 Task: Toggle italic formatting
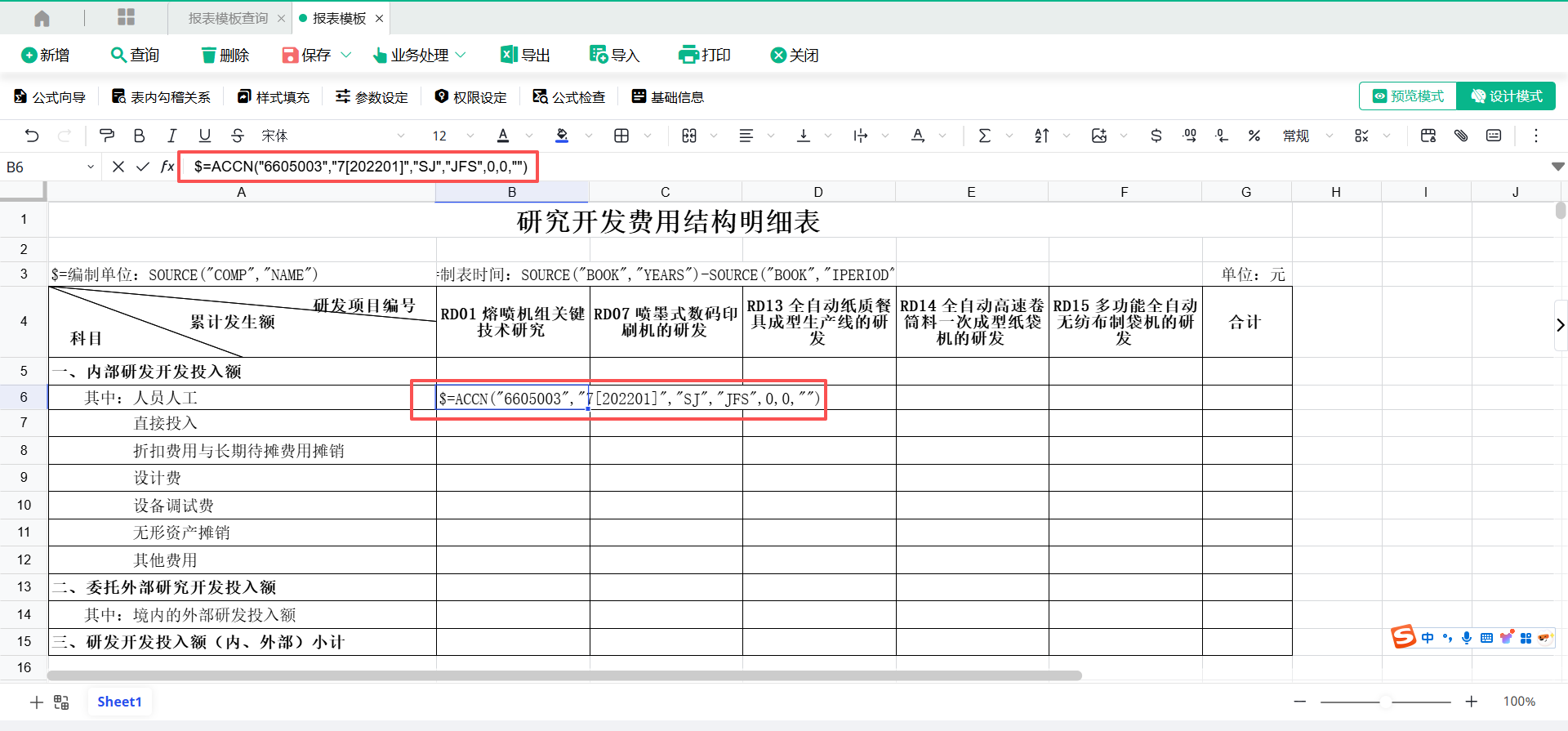tap(171, 136)
